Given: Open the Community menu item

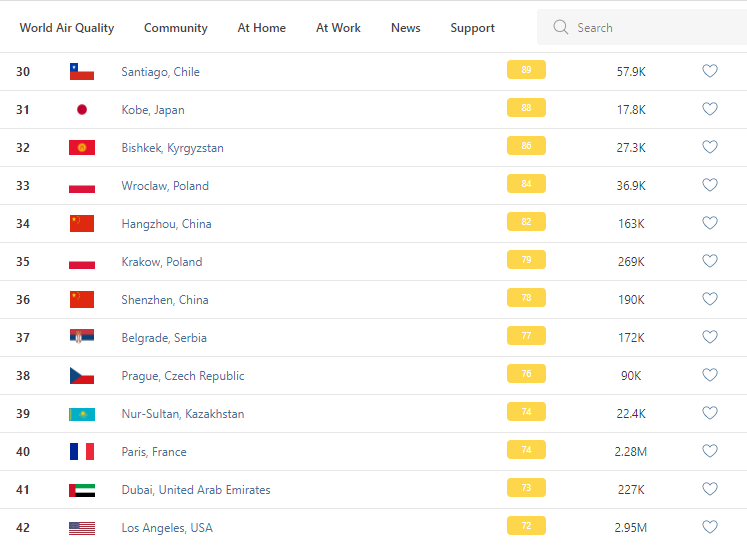Looking at the screenshot, I should 176,28.
